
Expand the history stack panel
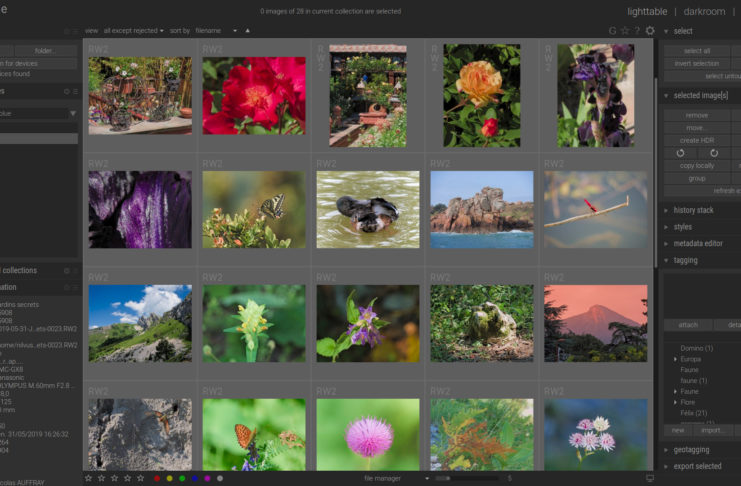pyautogui.click(x=691, y=210)
